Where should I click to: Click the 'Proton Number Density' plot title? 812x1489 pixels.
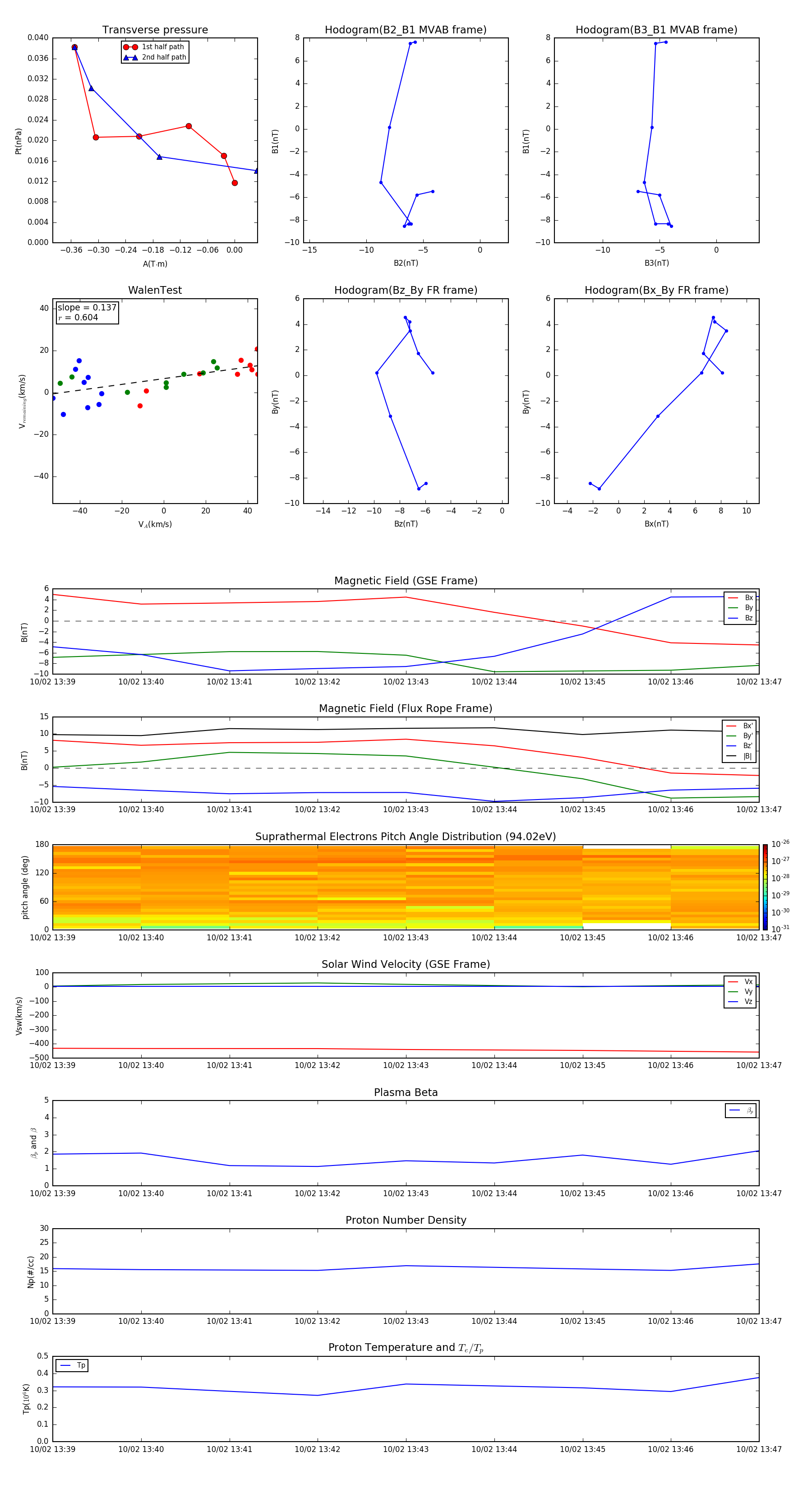click(406, 1221)
